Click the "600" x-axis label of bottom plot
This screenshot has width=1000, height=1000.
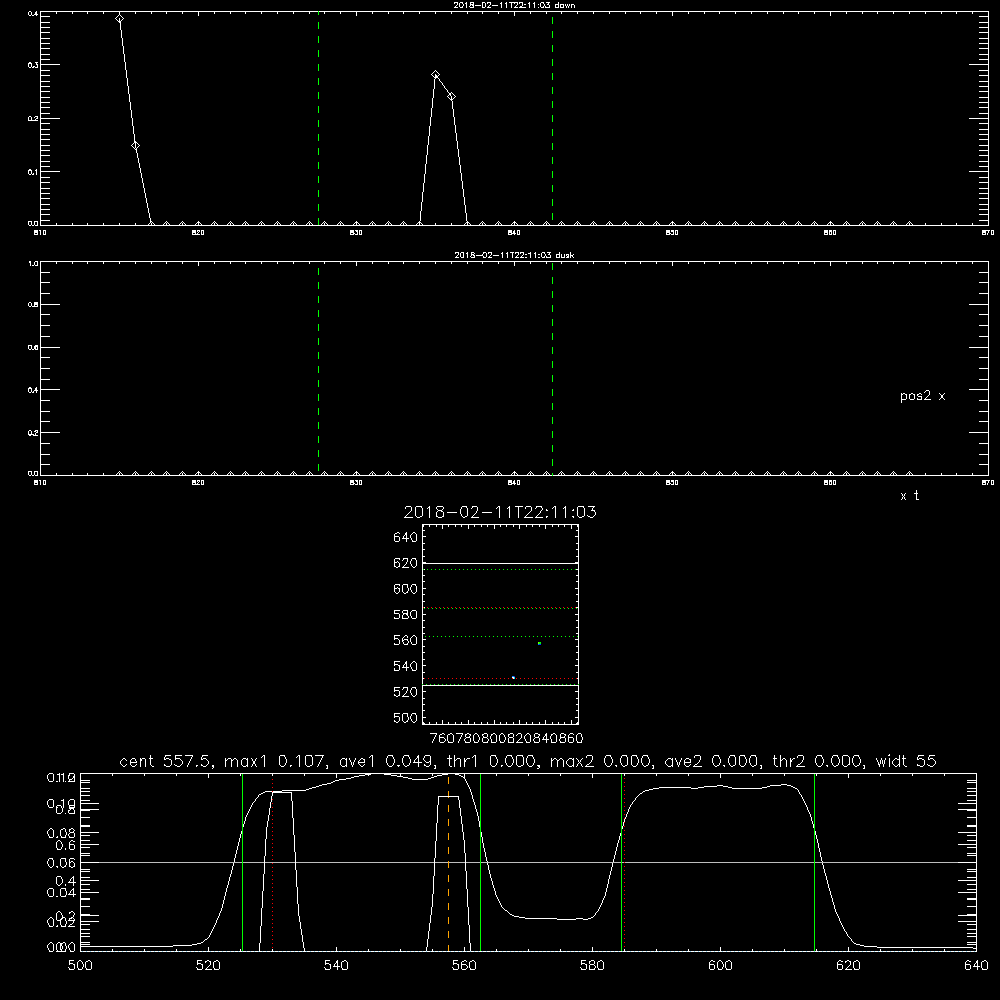720,966
